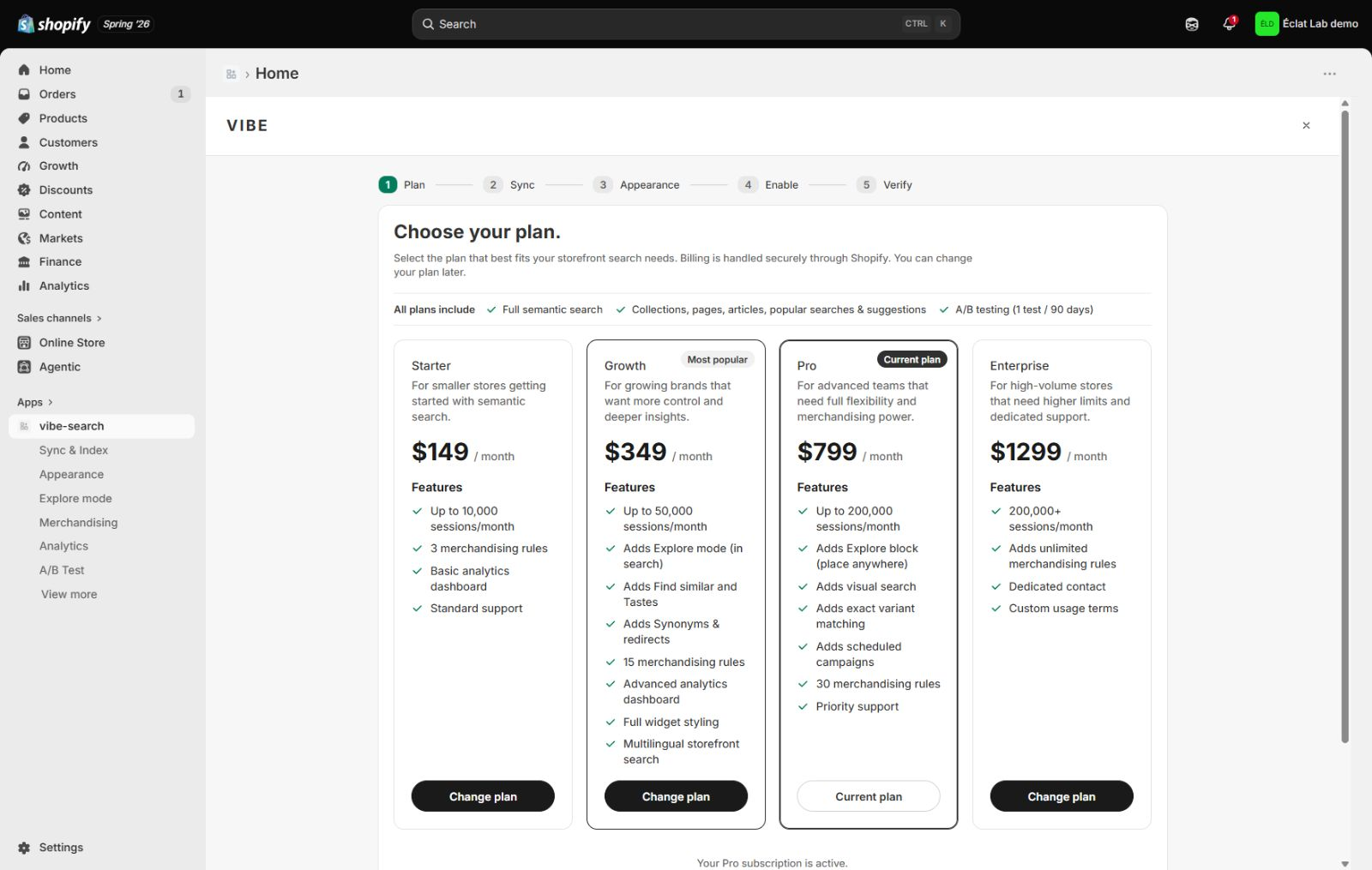This screenshot has width=1372, height=870.
Task: Open Explore mode under vibe-search
Action: [x=75, y=498]
